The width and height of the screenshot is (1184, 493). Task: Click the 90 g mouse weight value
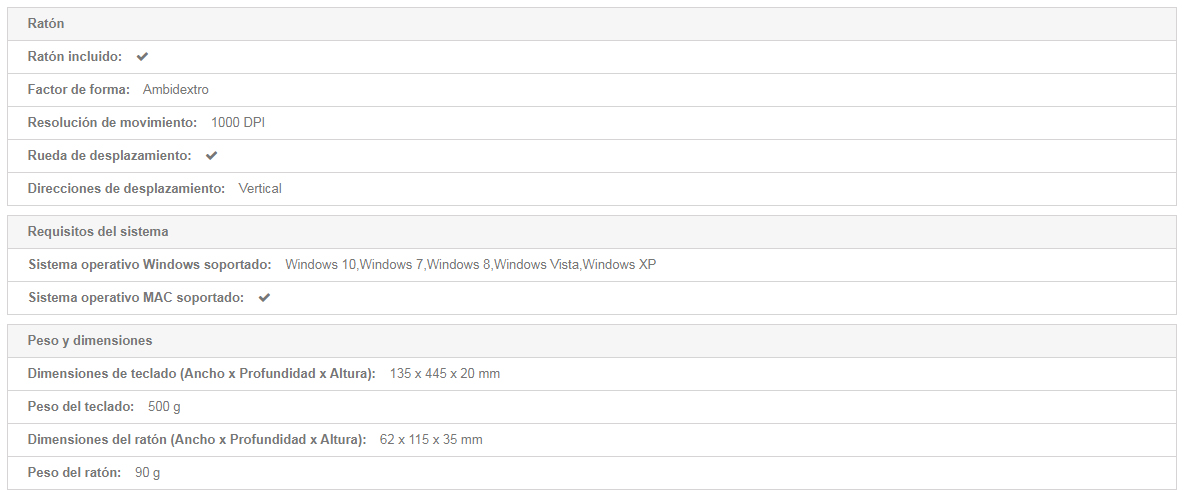147,473
